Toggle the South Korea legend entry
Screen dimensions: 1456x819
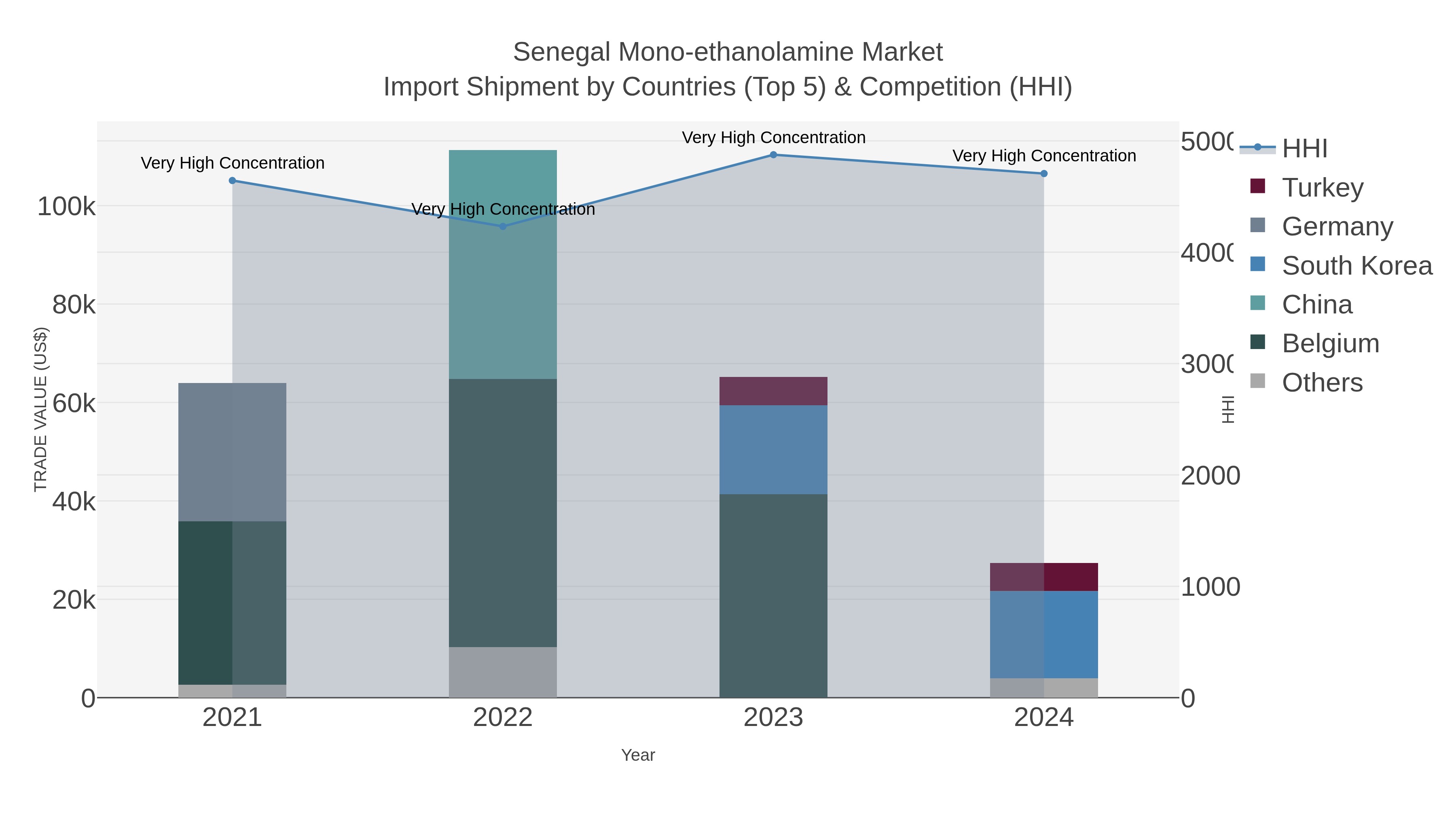(1341, 265)
